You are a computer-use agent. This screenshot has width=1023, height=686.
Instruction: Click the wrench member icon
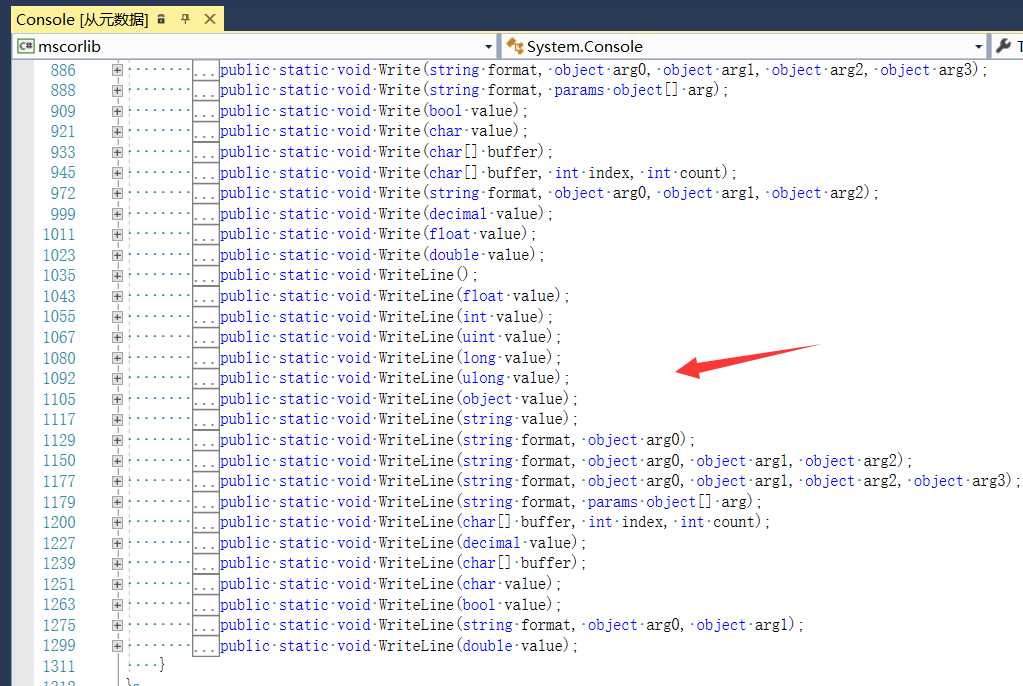click(x=1003, y=46)
